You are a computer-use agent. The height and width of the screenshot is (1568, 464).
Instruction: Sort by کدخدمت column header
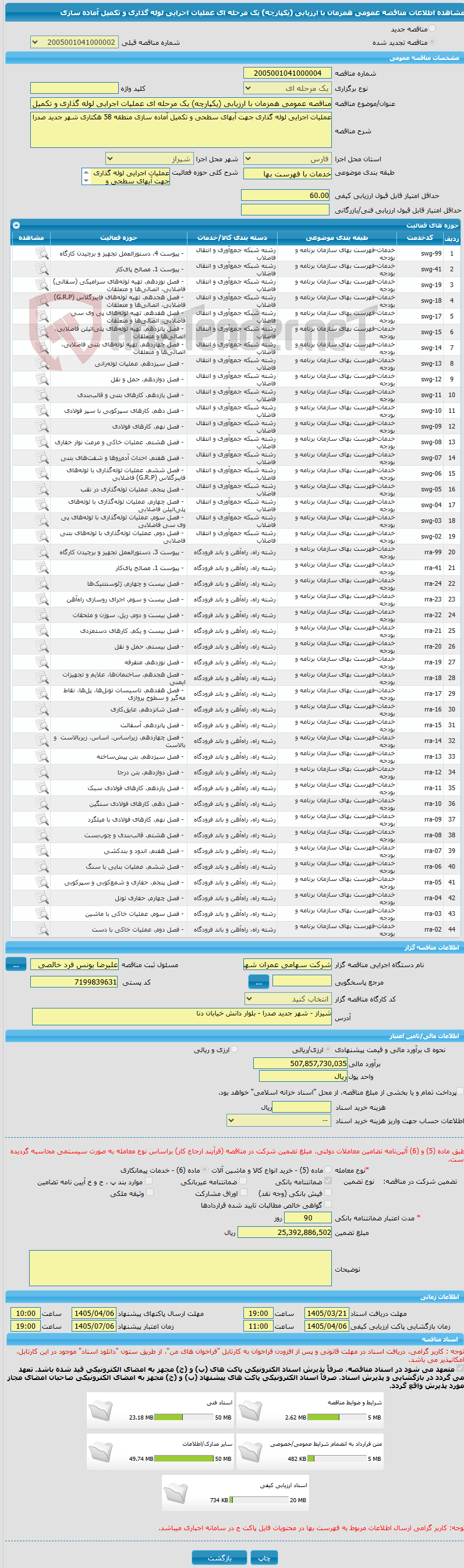(x=420, y=238)
